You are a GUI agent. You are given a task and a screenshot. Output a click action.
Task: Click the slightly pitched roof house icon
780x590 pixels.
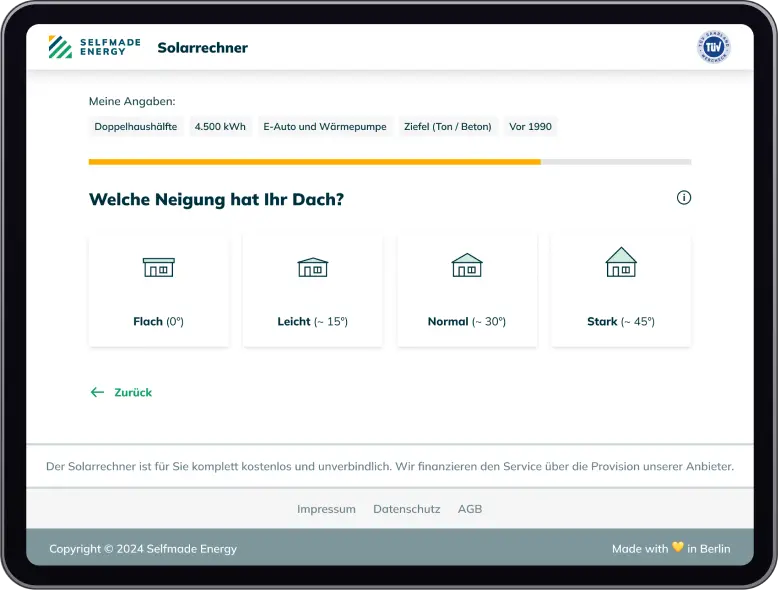point(312,267)
